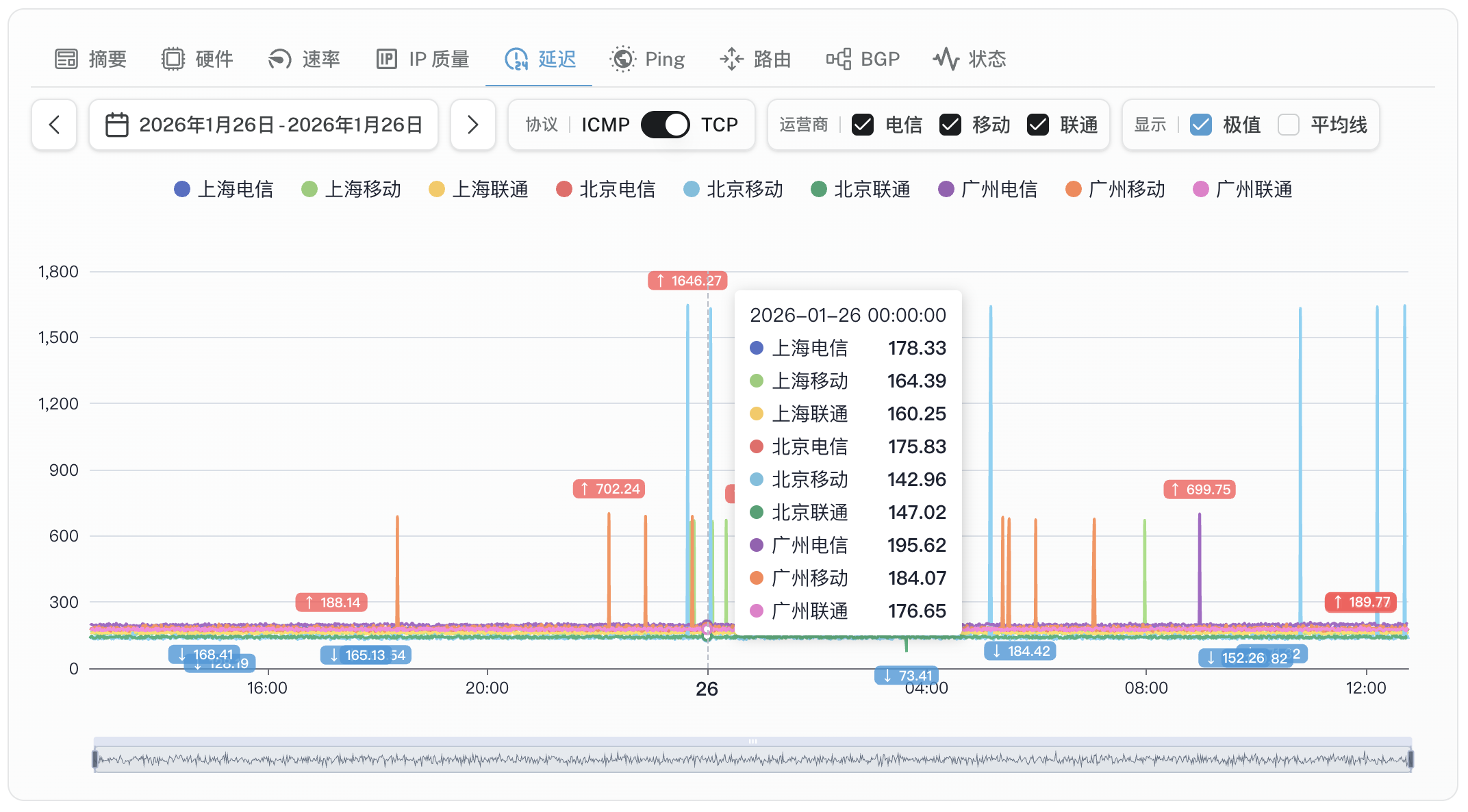Viewport: 1468px width, 812px height.
Task: Go to previous date with left chevron
Action: pyautogui.click(x=54, y=125)
